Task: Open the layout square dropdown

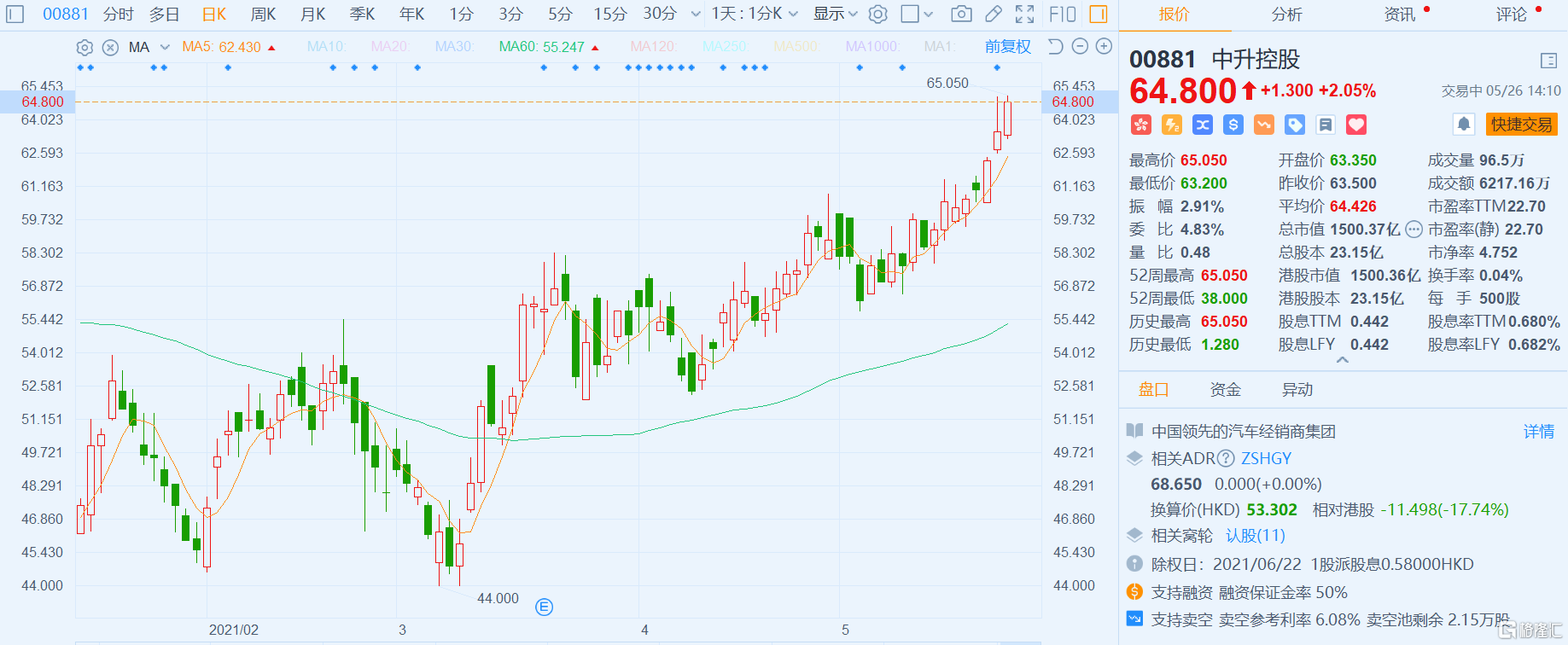Action: click(918, 14)
